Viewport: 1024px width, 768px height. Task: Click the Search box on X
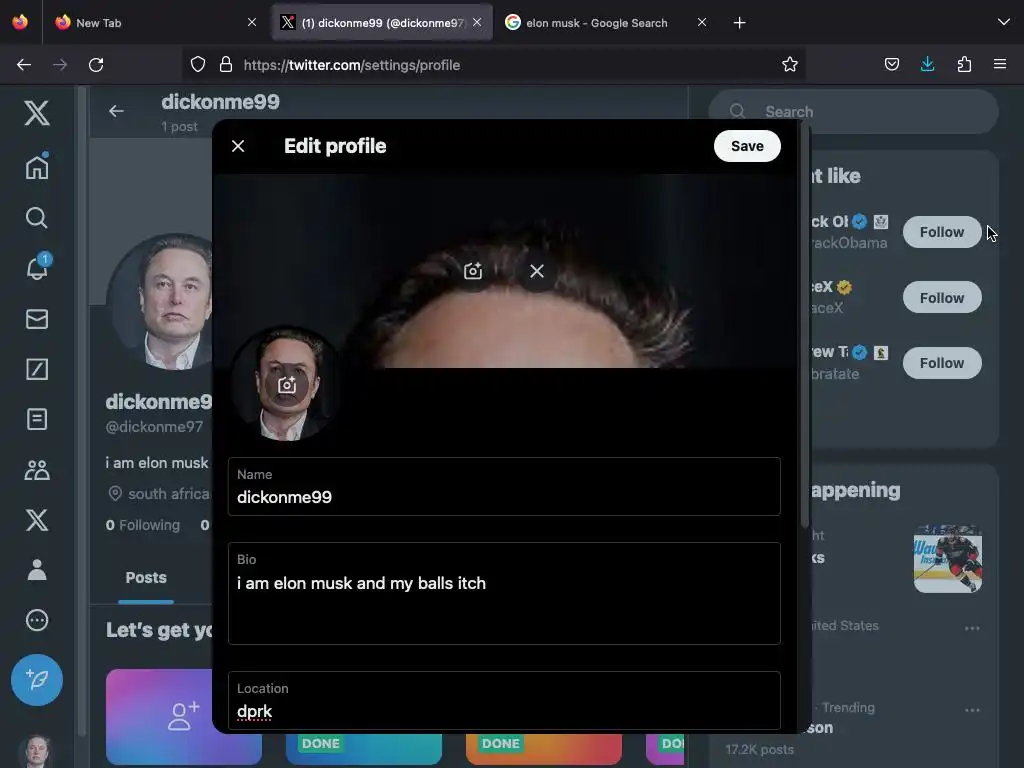pos(853,112)
